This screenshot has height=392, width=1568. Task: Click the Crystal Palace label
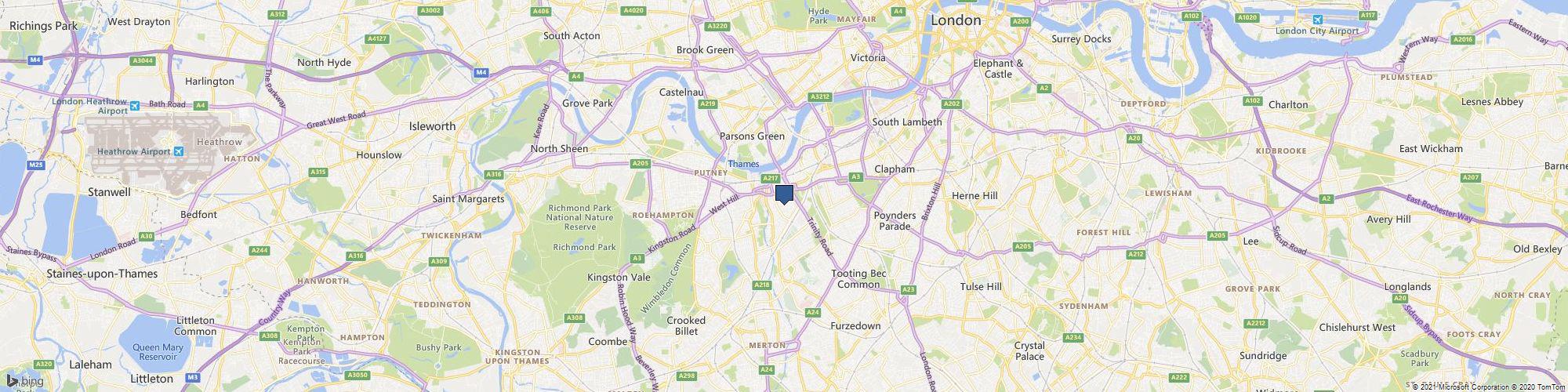tap(1029, 350)
